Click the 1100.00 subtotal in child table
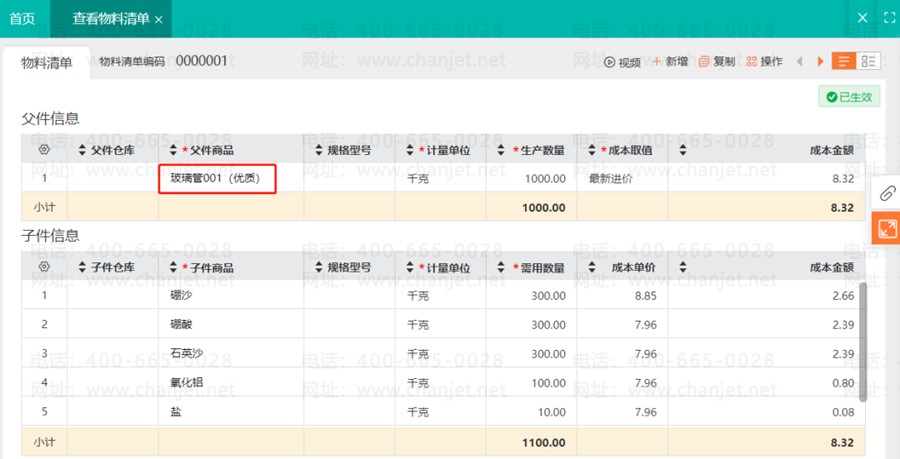900x459 pixels. point(544,442)
